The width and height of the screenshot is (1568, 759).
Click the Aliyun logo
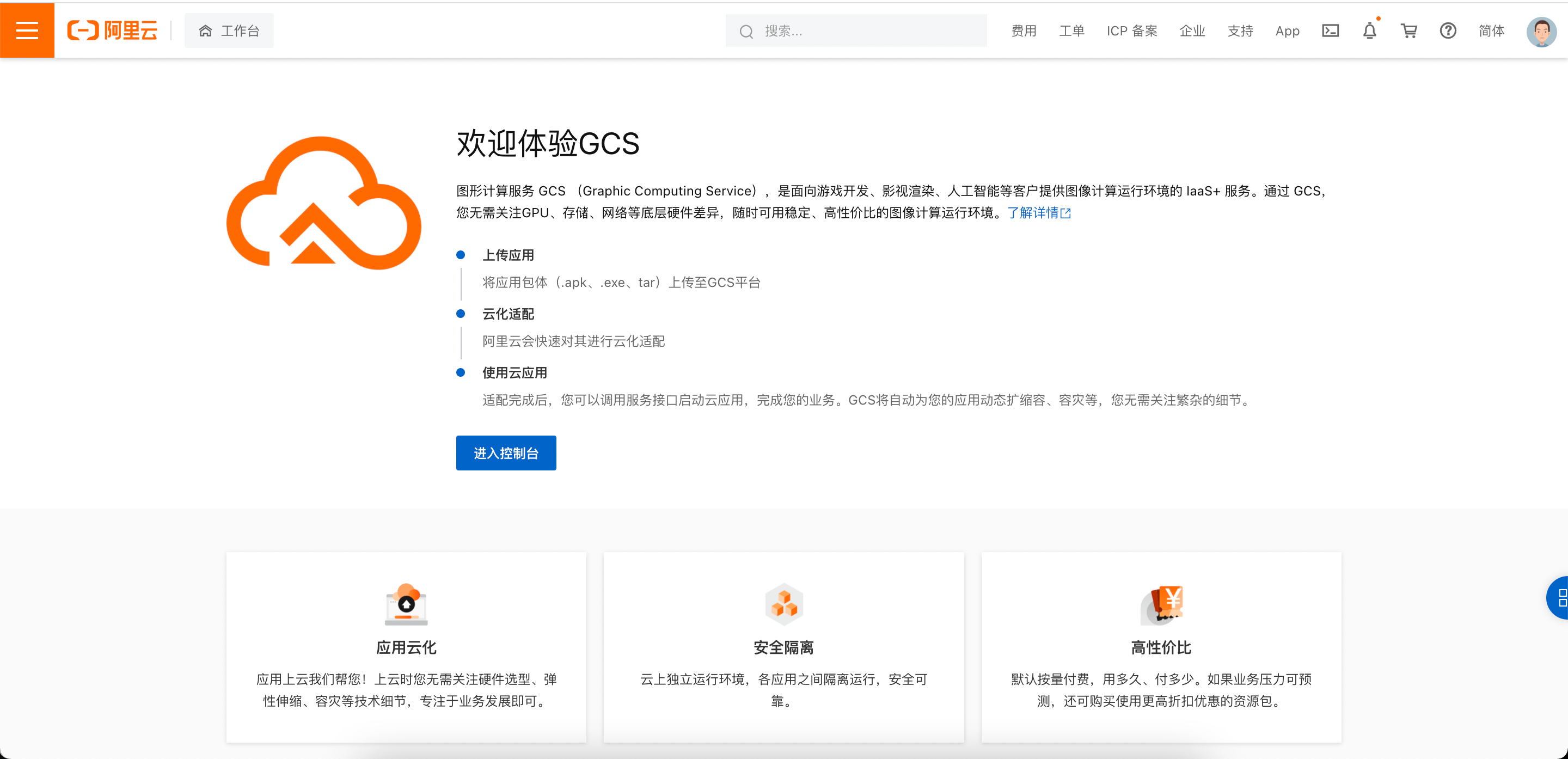pyautogui.click(x=113, y=30)
